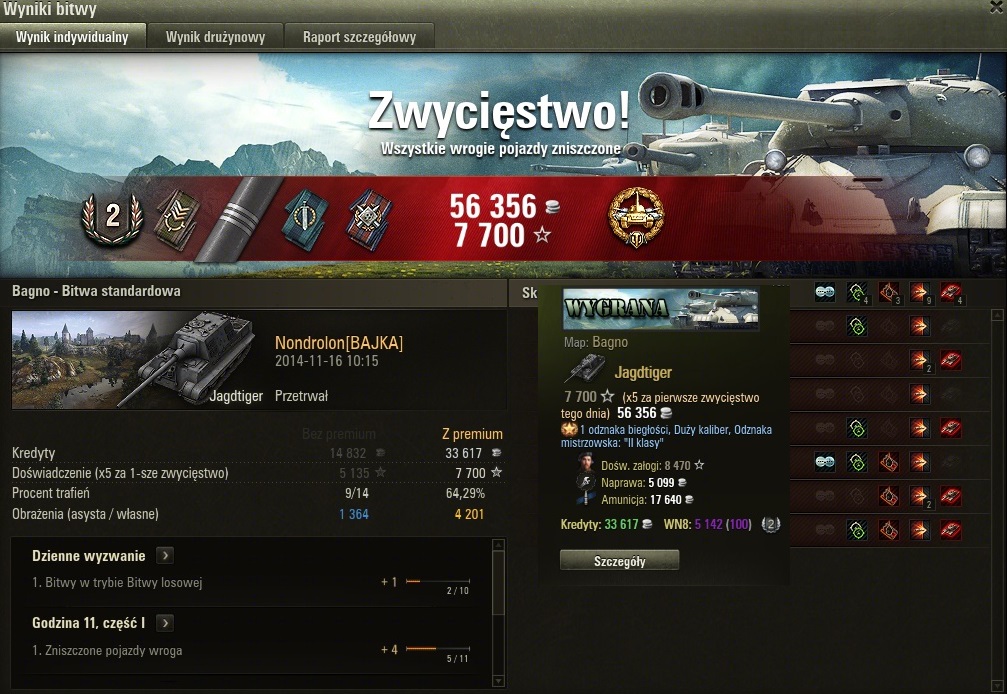Click the orange damage arrow header icon
1007x694 pixels.
pyautogui.click(x=920, y=293)
